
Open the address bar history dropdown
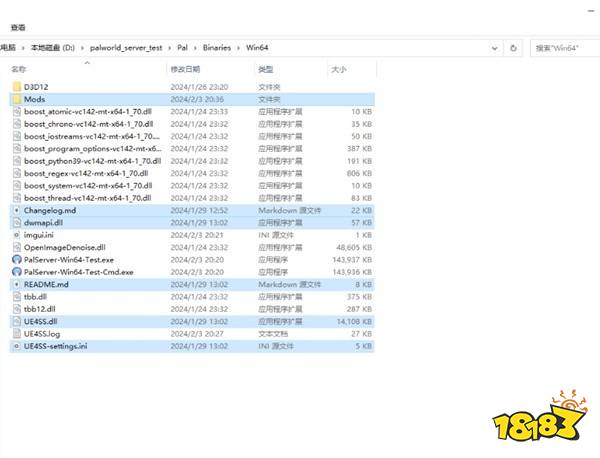[x=495, y=48]
